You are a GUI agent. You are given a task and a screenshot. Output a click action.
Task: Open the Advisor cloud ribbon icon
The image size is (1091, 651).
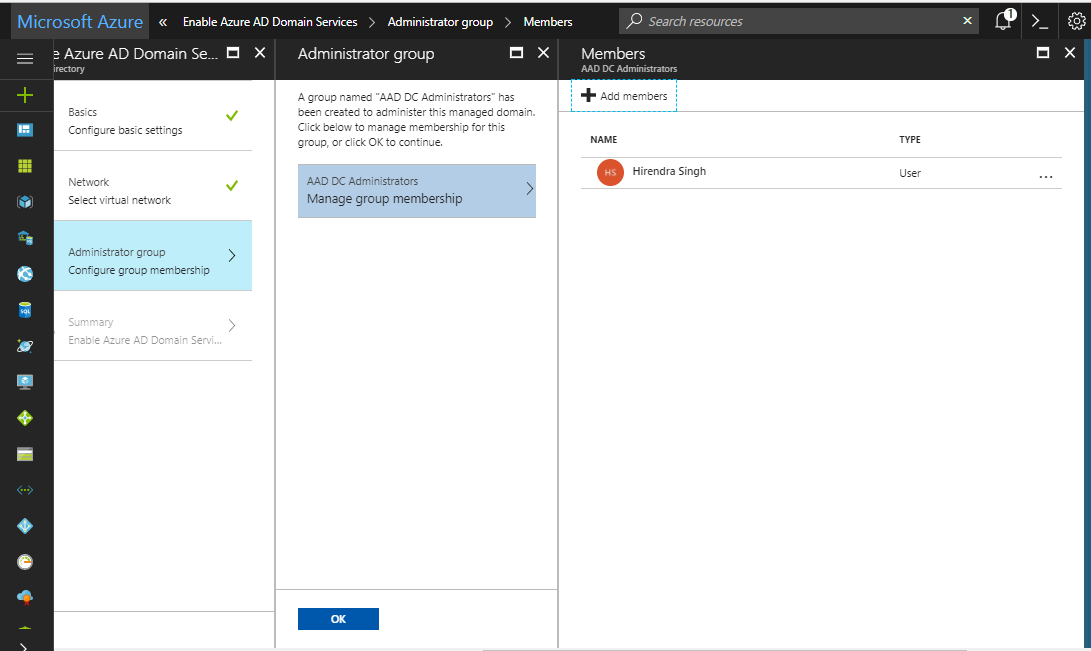tap(25, 597)
